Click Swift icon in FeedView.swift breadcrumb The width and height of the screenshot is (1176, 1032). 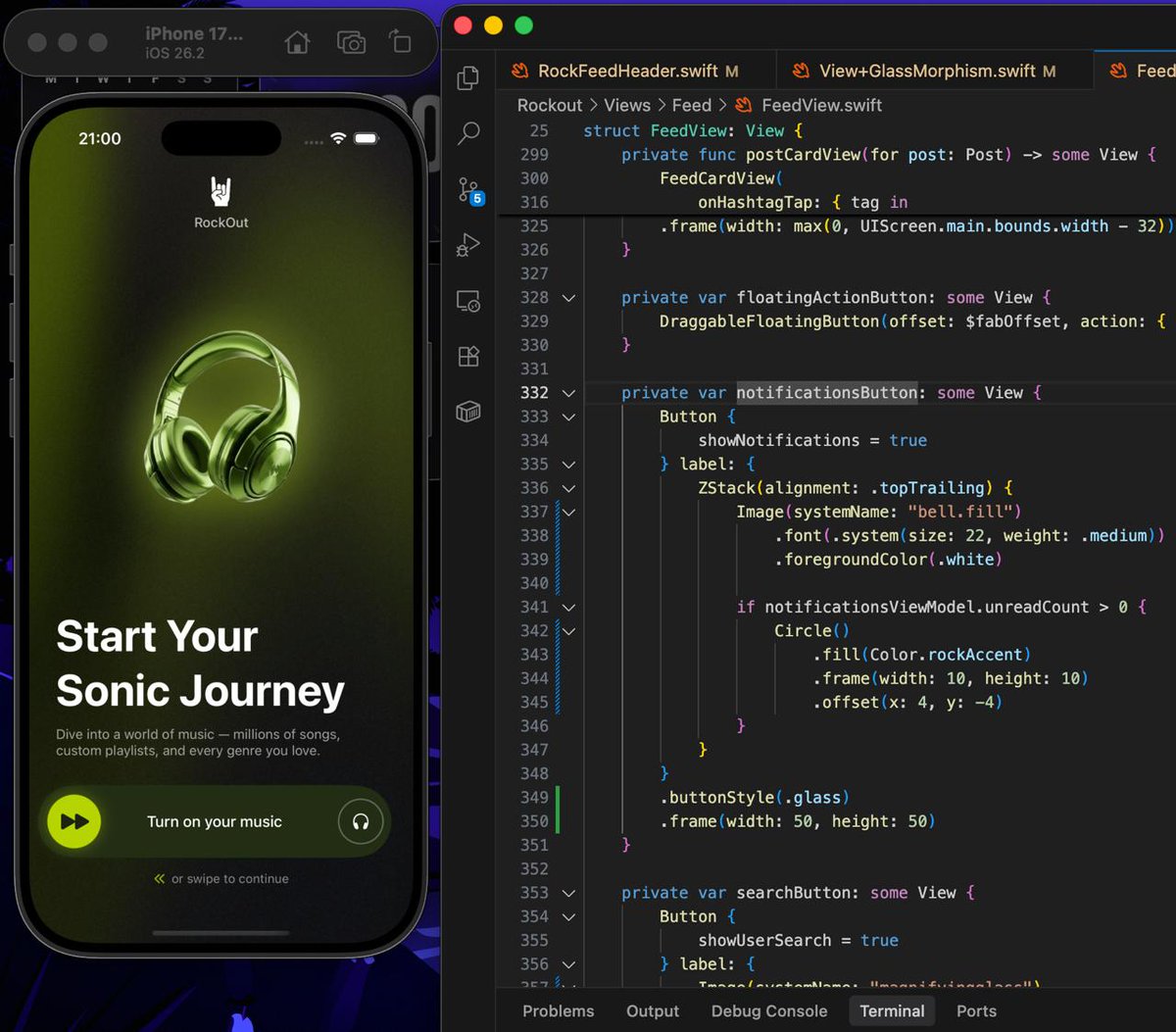(744, 105)
